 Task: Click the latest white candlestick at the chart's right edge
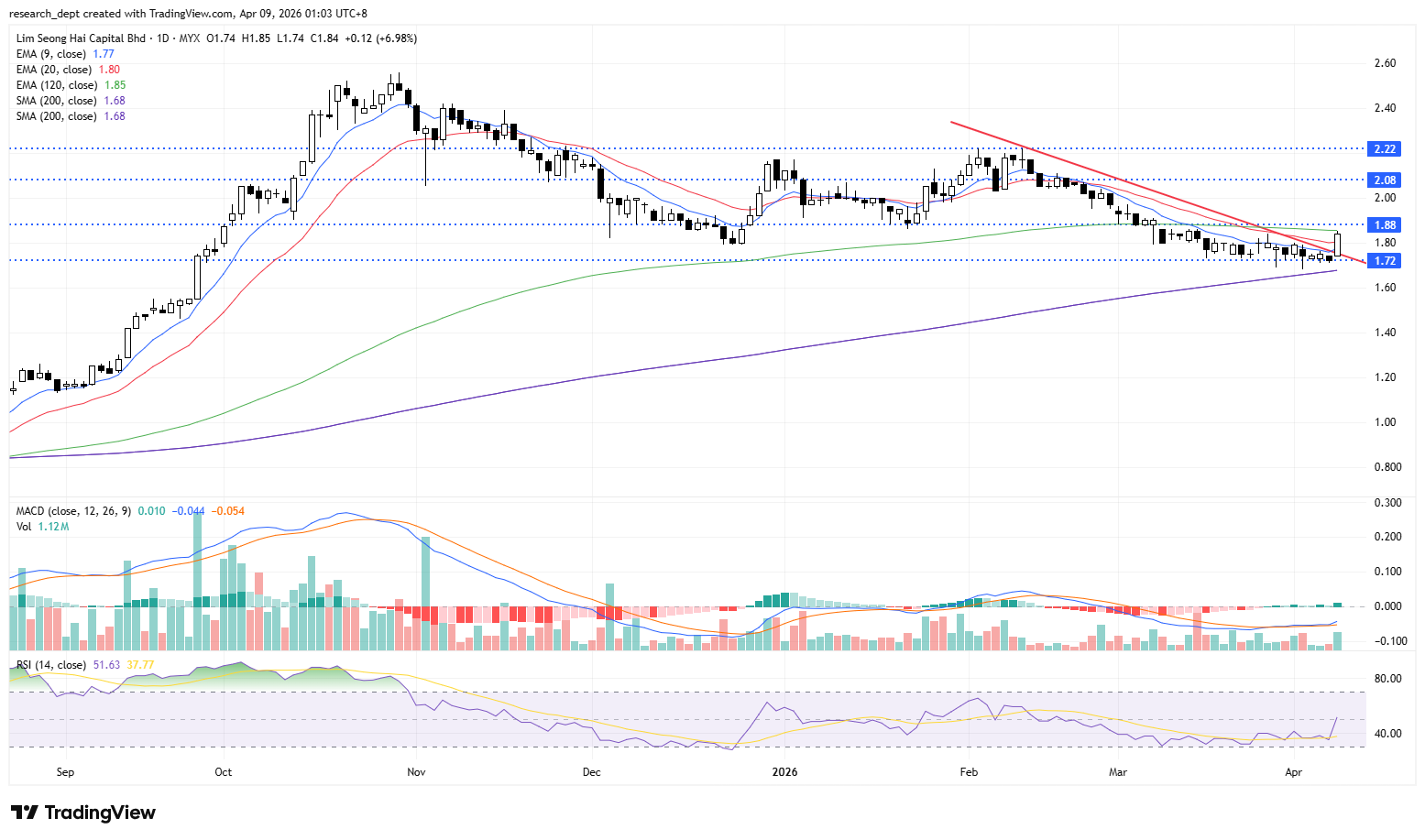click(x=1338, y=244)
